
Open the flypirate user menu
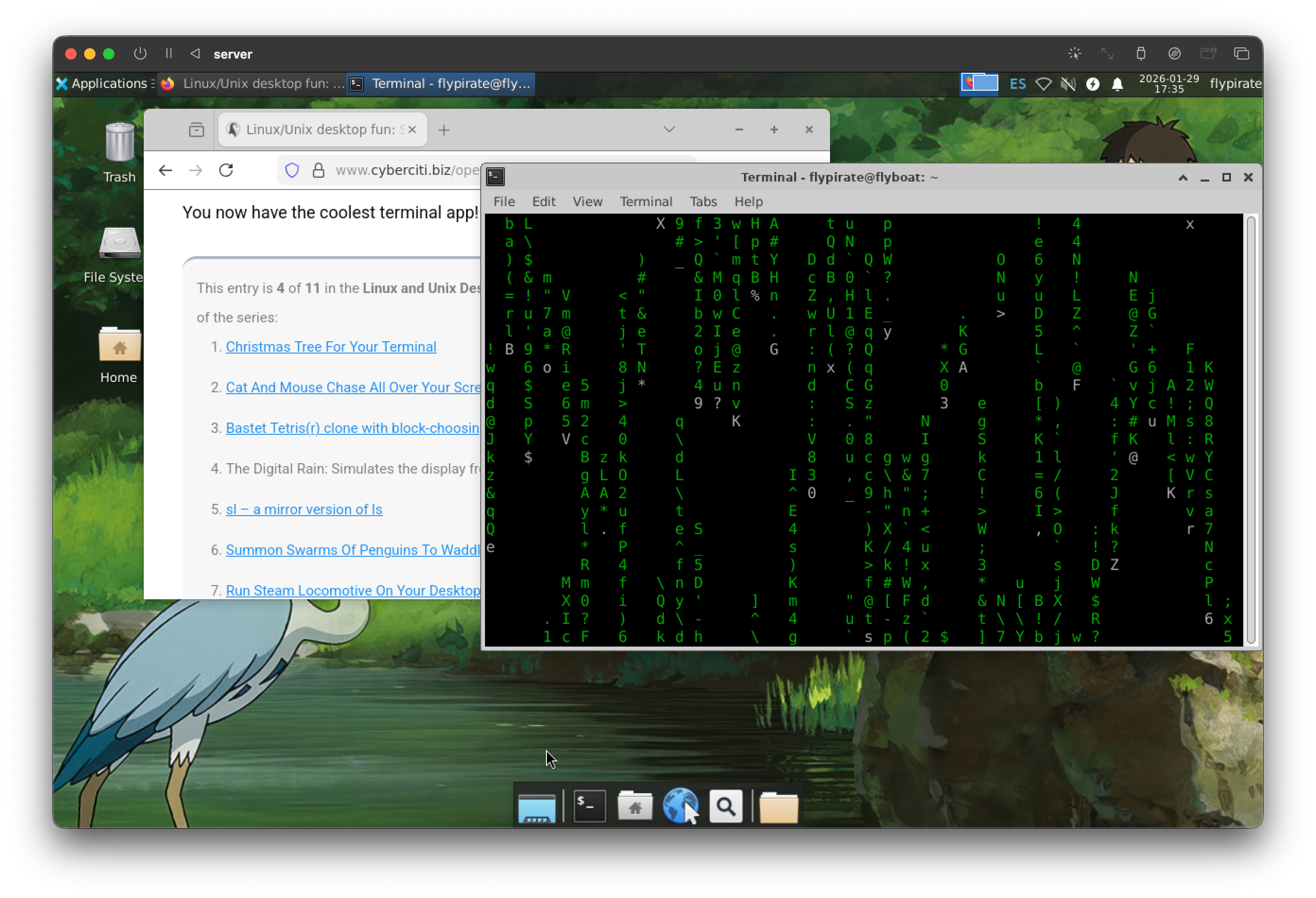pos(1235,83)
